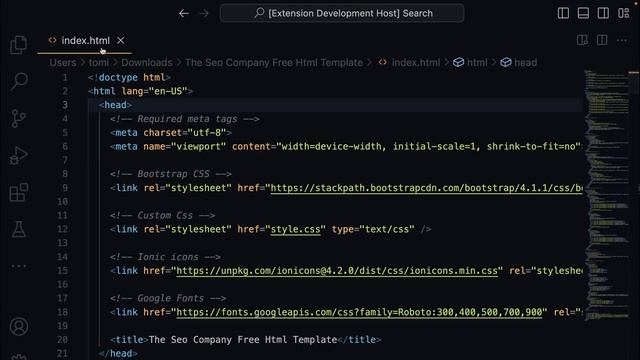
Task: Open the Run and Debug view
Action: pyautogui.click(x=18, y=155)
